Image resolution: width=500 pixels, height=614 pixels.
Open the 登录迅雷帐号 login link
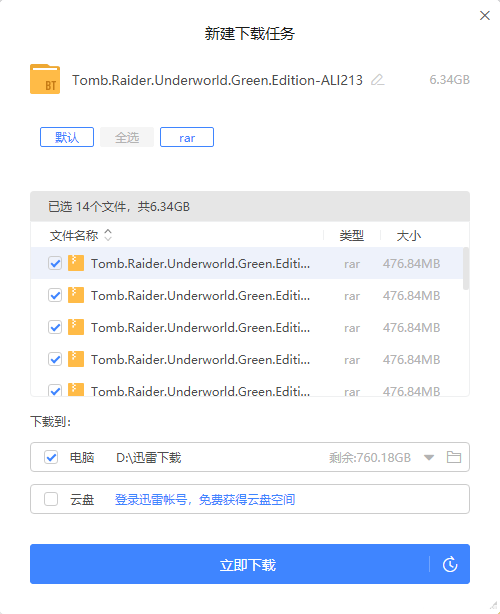point(205,500)
